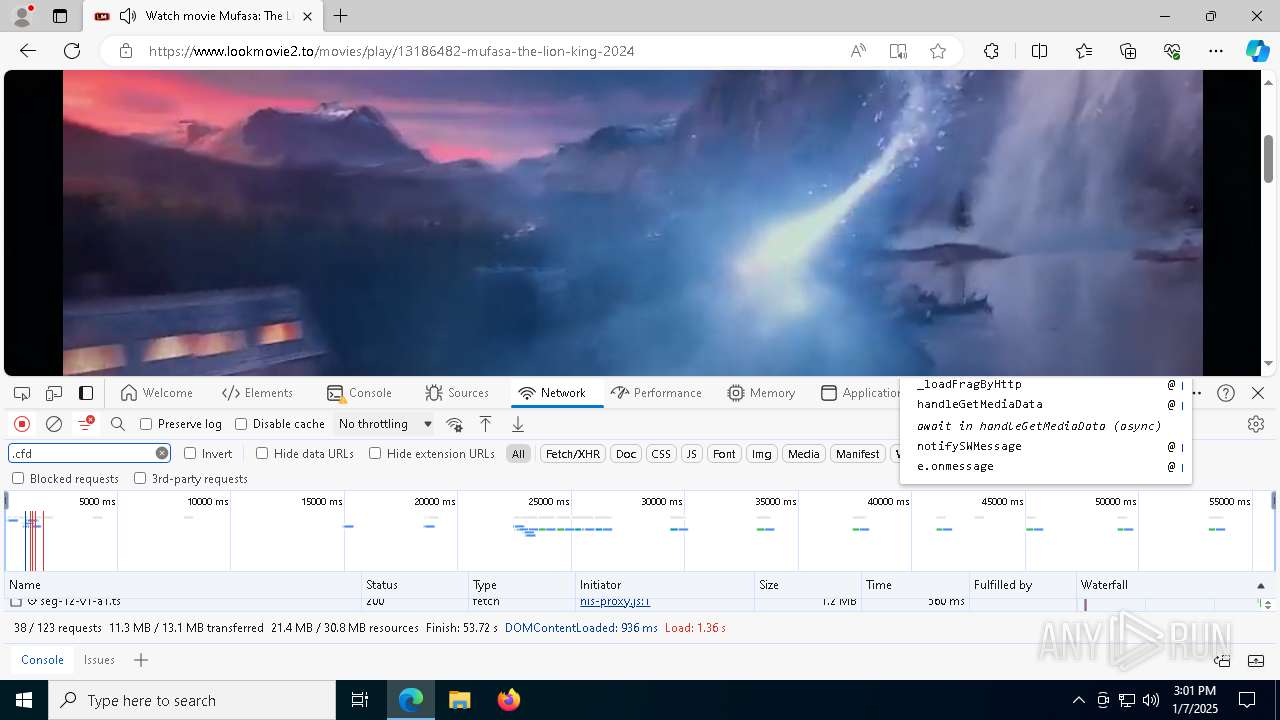Check the Invert filter checkbox

tap(190, 453)
